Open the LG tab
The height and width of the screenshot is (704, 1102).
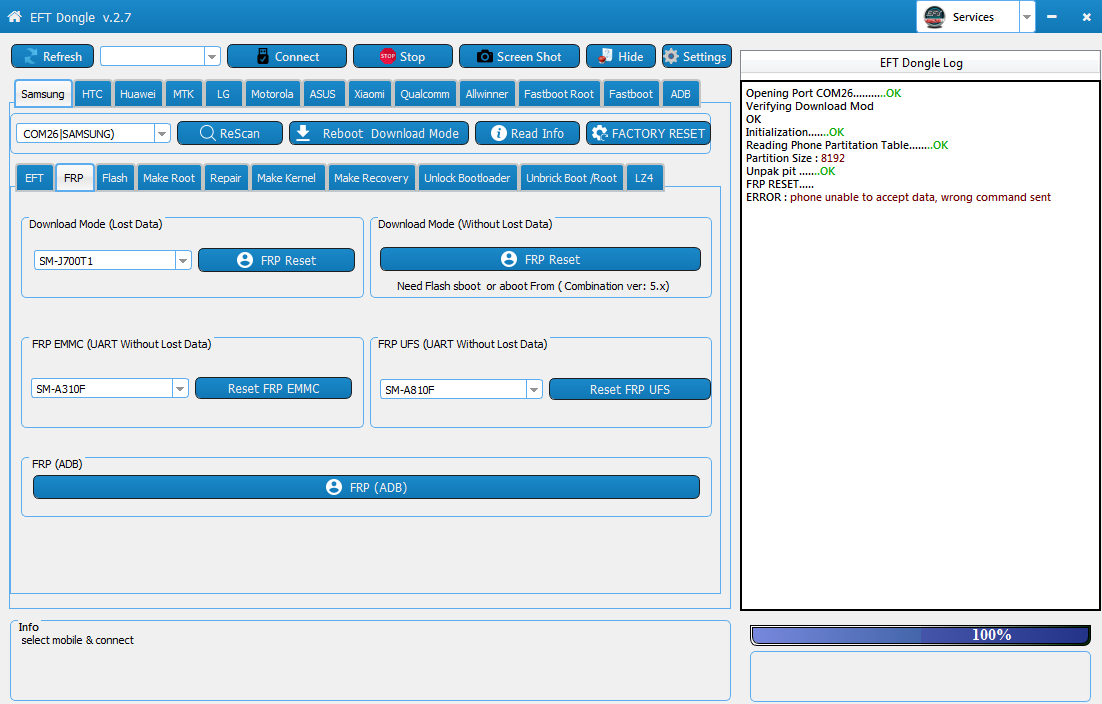point(223,93)
